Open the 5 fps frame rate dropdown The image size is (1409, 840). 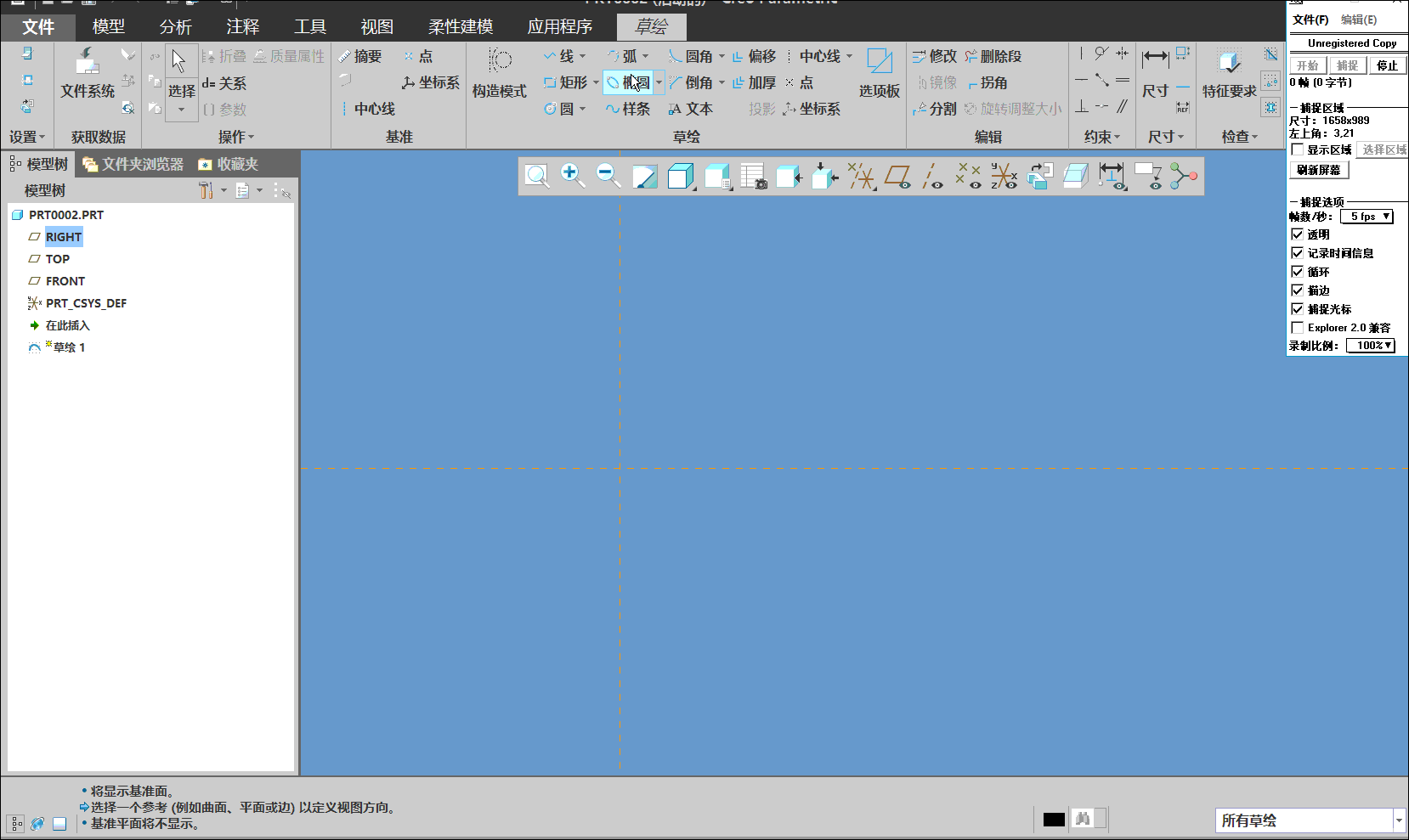(x=1367, y=217)
